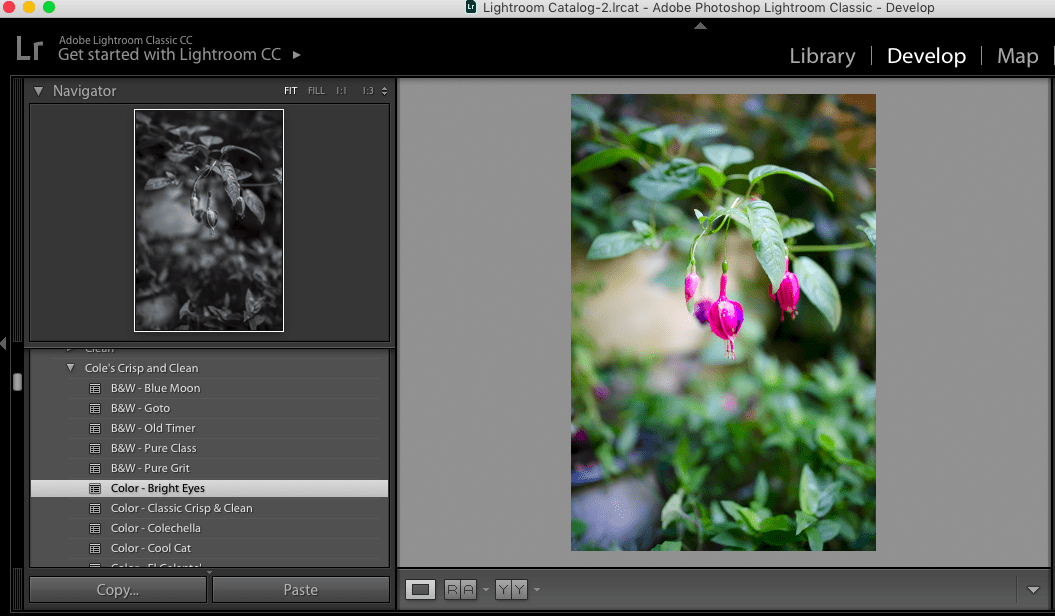1055x616 pixels.
Task: Select the R|A reference view button
Action: pos(460,590)
